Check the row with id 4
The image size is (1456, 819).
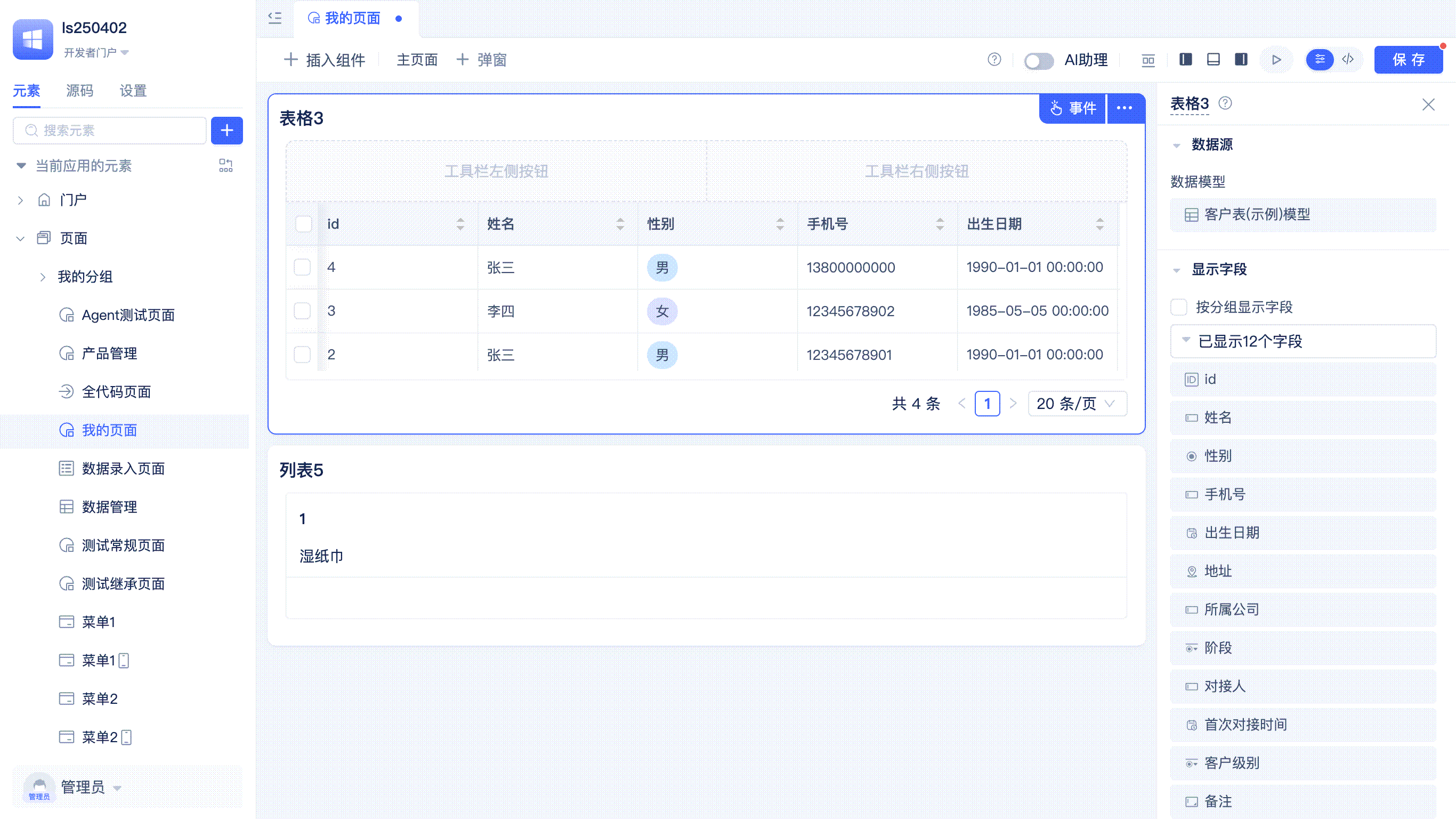(302, 267)
